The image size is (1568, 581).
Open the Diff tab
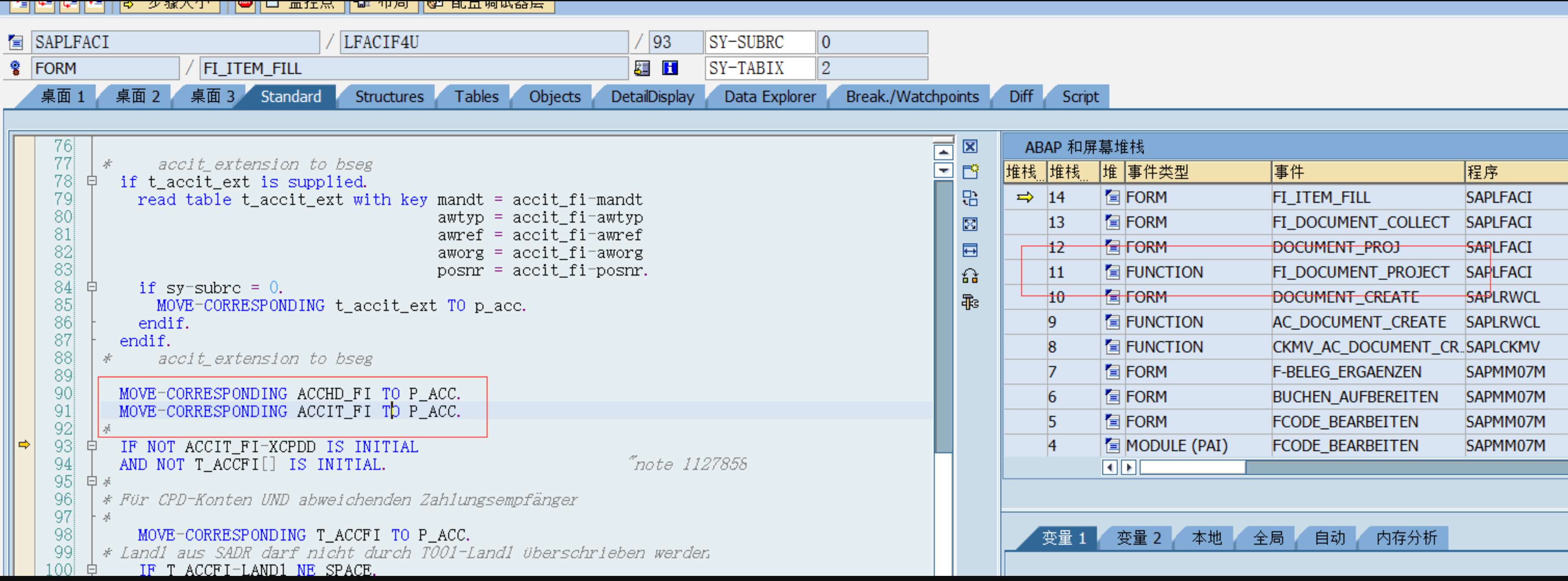1021,97
